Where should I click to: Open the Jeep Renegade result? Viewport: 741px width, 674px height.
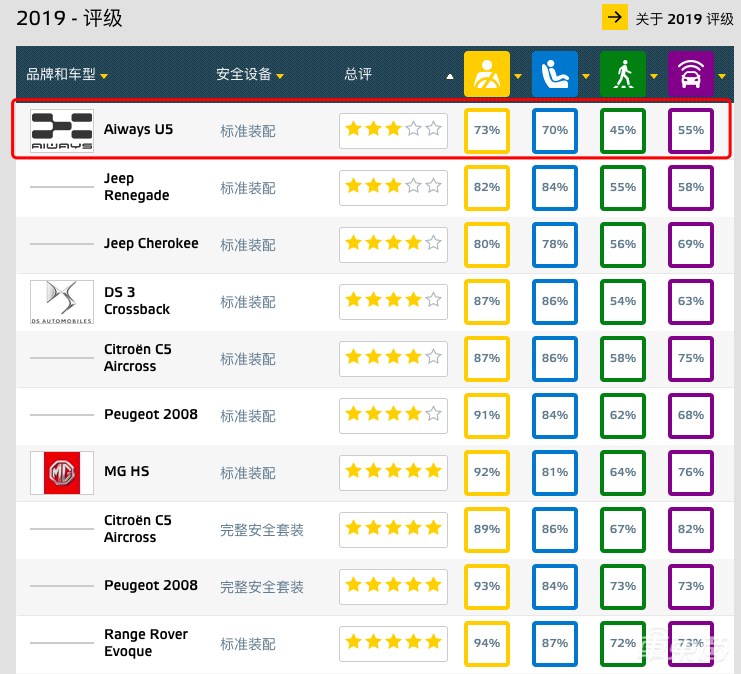click(136, 187)
